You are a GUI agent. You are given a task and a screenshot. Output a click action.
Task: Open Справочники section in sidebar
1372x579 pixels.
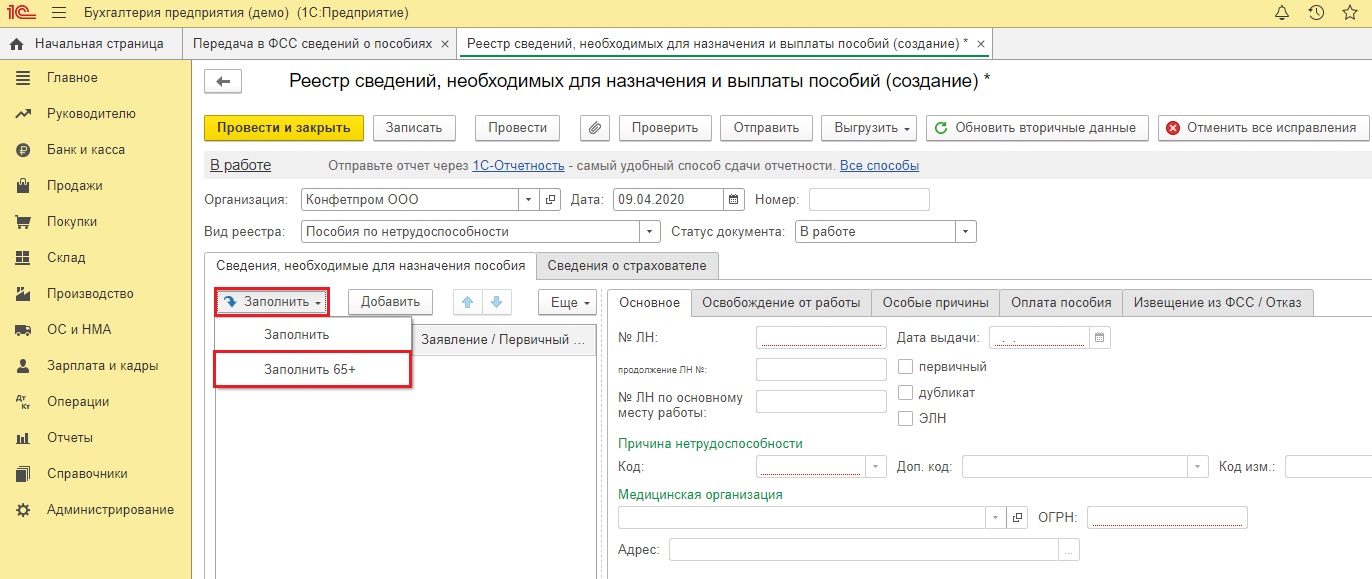(x=87, y=474)
